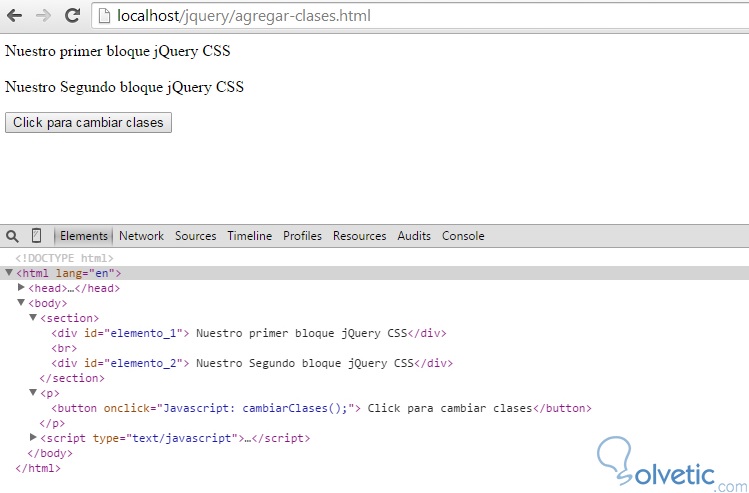Expand the head element node
This screenshot has height=493, width=749.
(x=22, y=288)
